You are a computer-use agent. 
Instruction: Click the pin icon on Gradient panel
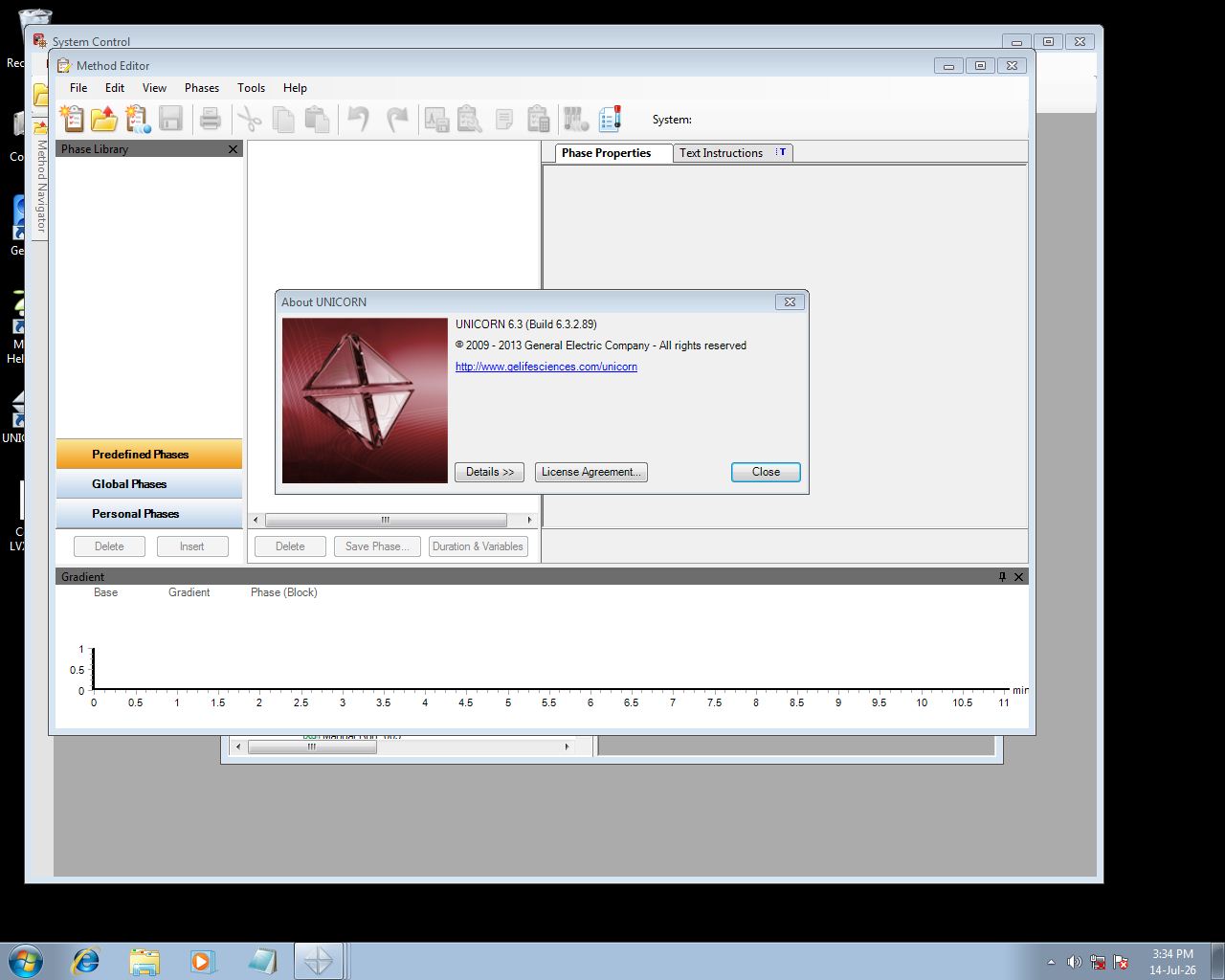(1002, 577)
